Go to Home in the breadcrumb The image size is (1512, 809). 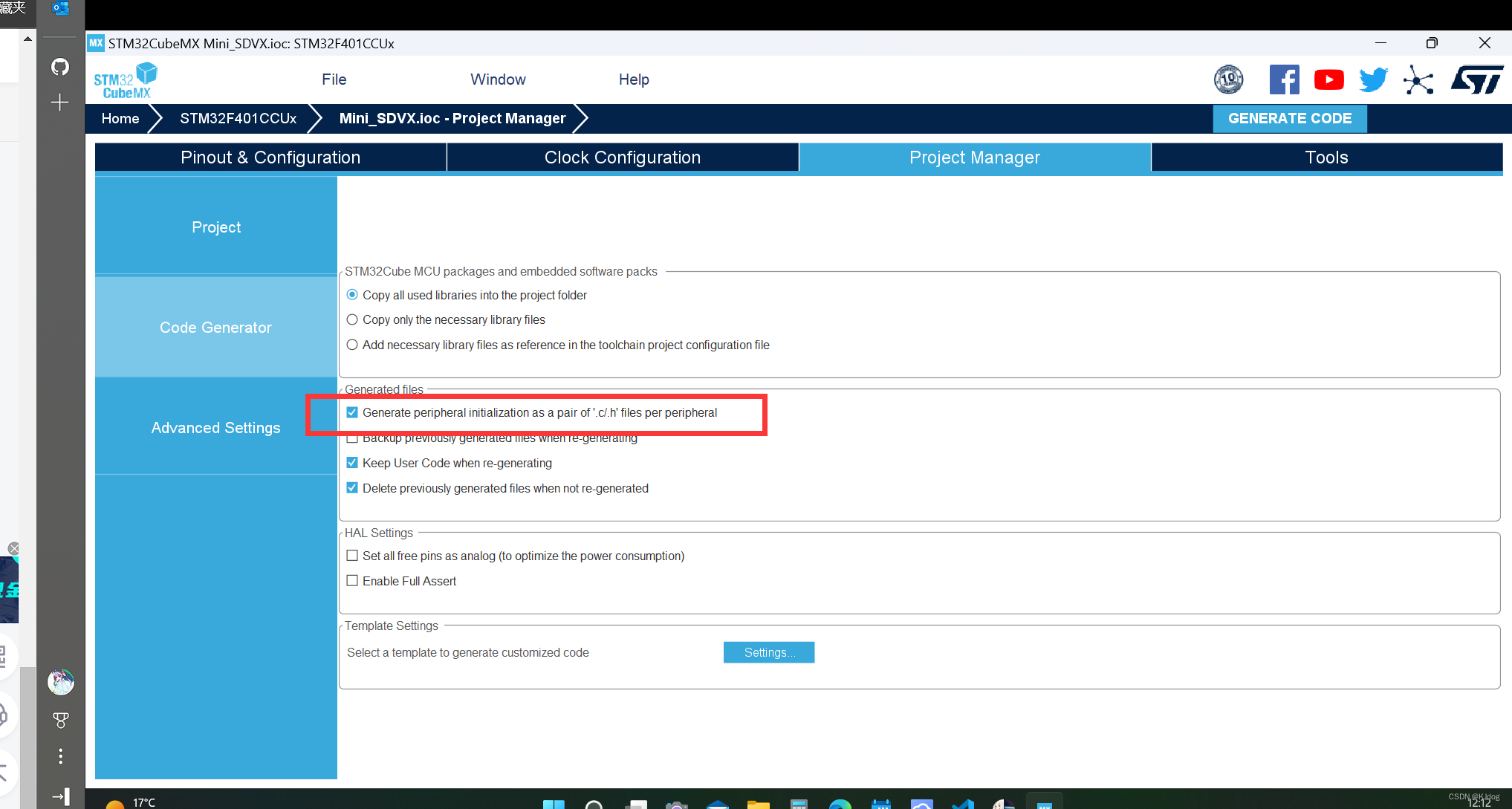120,118
